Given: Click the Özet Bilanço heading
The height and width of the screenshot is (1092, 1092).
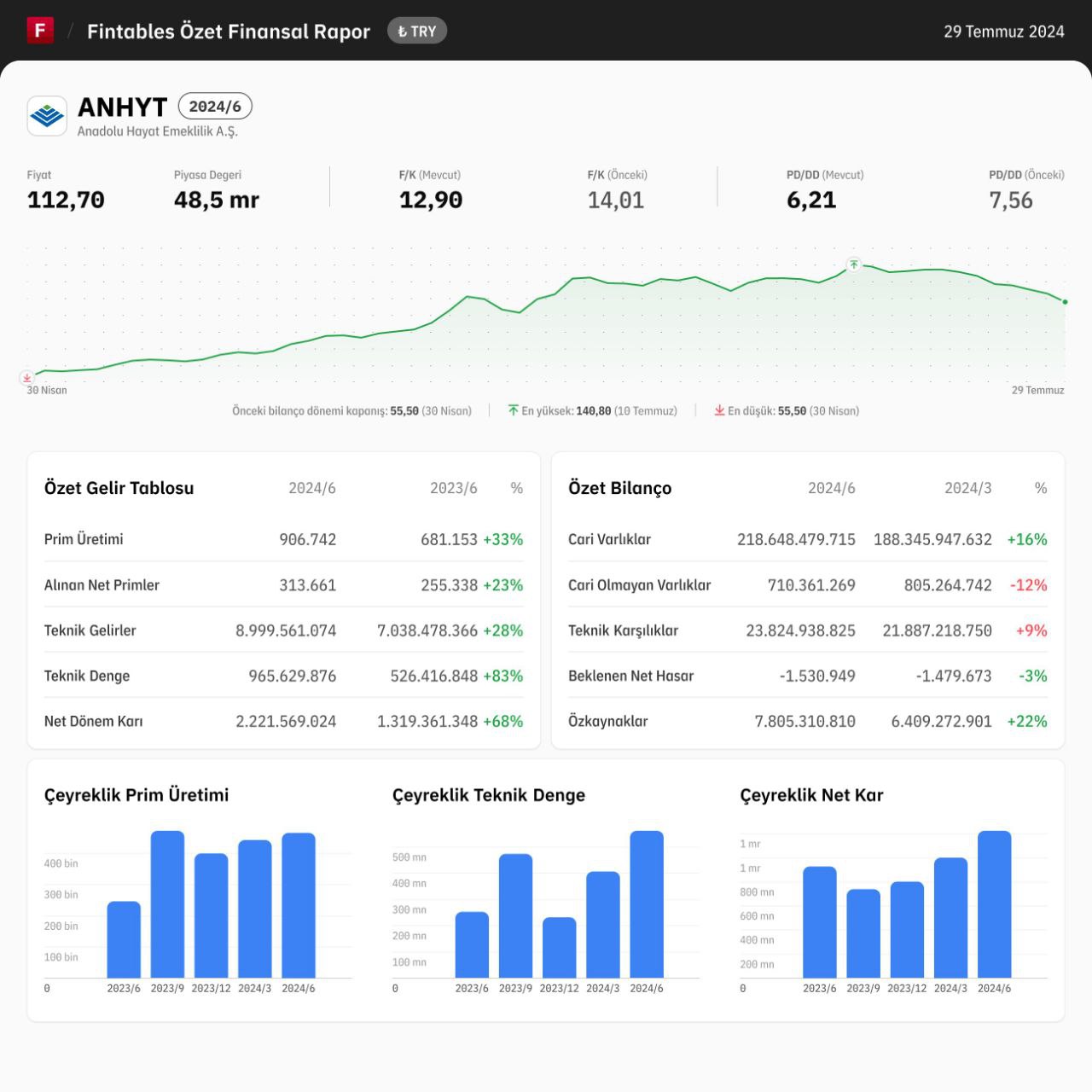Looking at the screenshot, I should [x=620, y=488].
